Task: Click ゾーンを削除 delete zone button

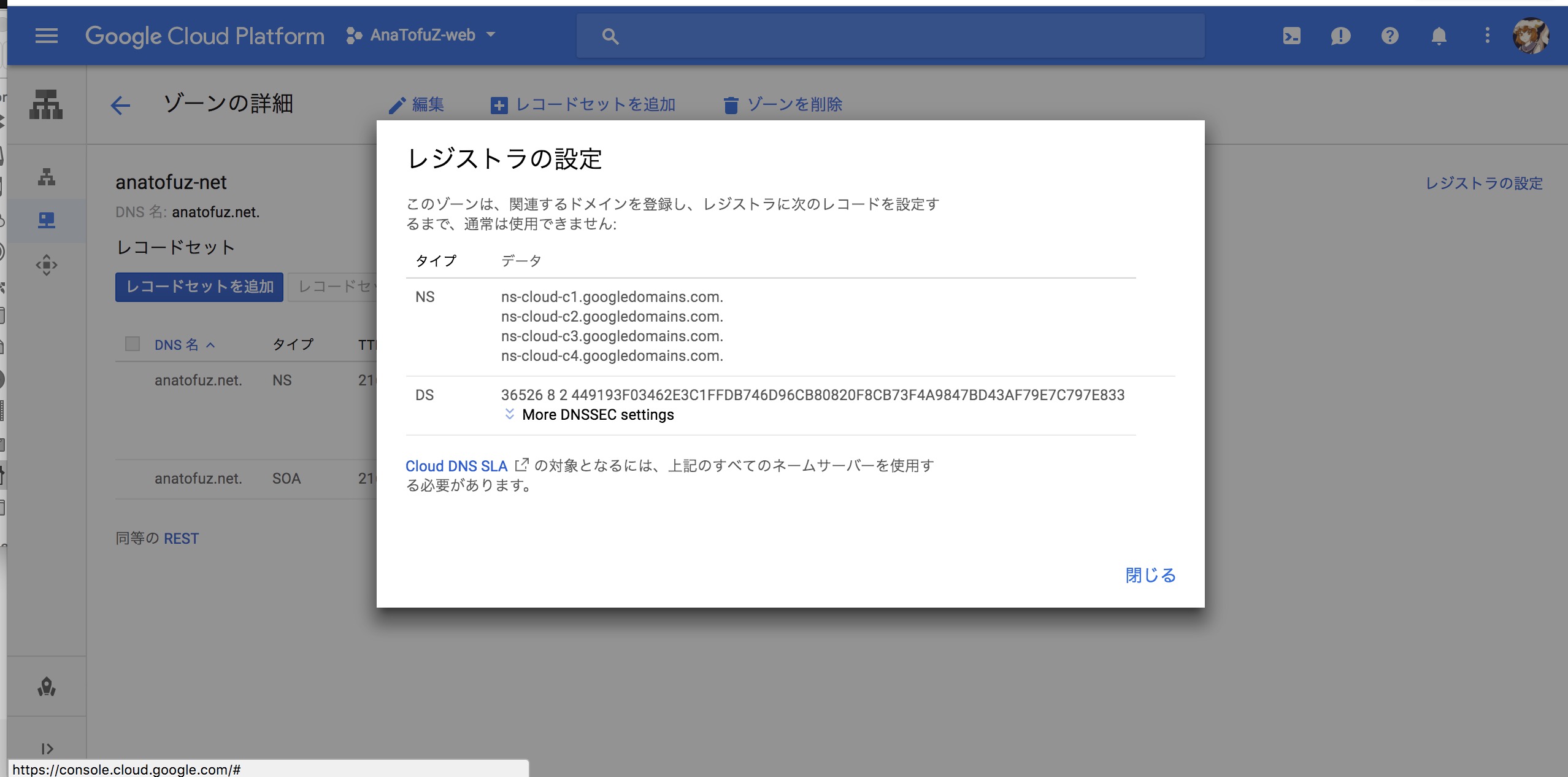Action: 783,105
